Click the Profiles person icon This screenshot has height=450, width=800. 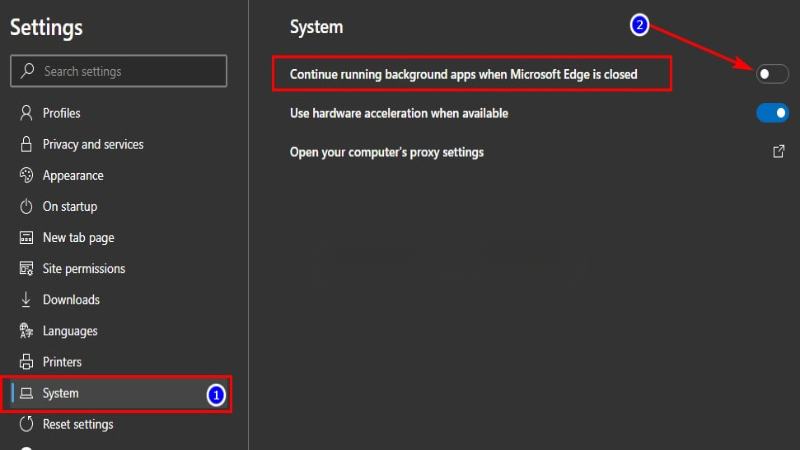26,113
